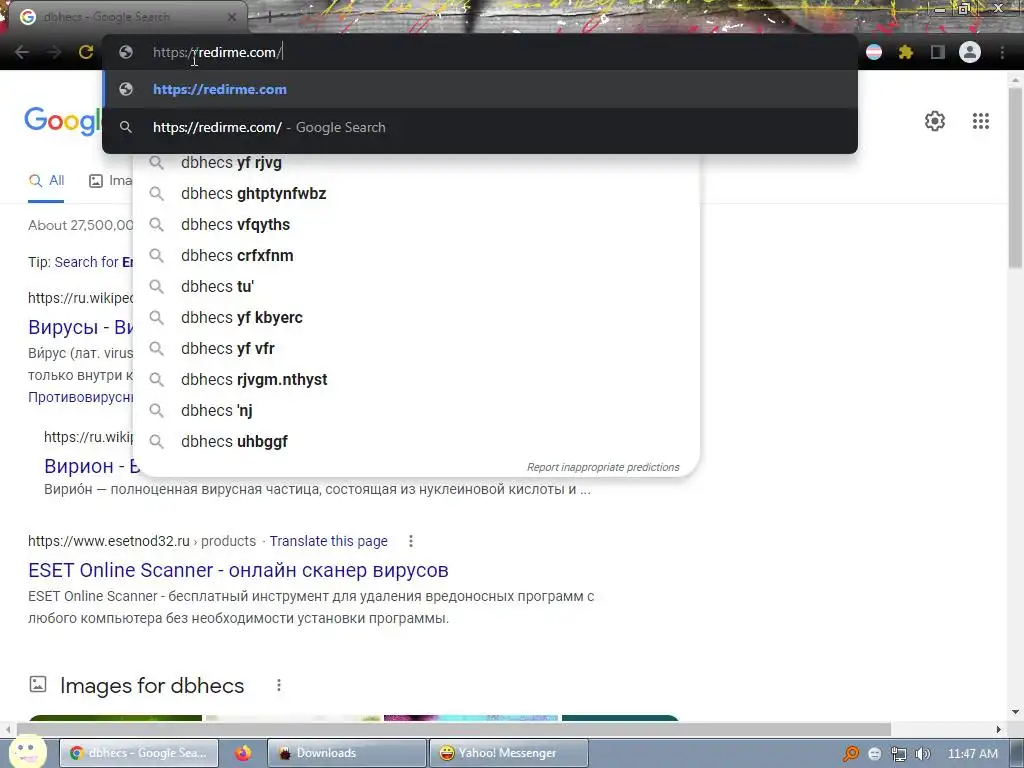Open the Google apps grid
The height and width of the screenshot is (768, 1024).
click(x=980, y=121)
